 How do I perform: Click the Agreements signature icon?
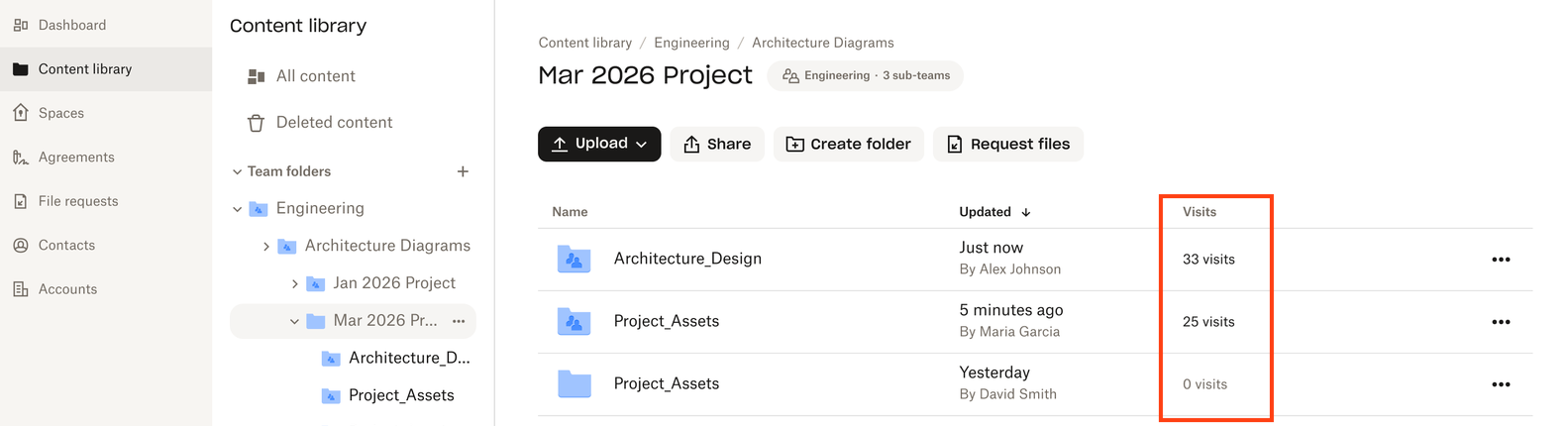[21, 158]
